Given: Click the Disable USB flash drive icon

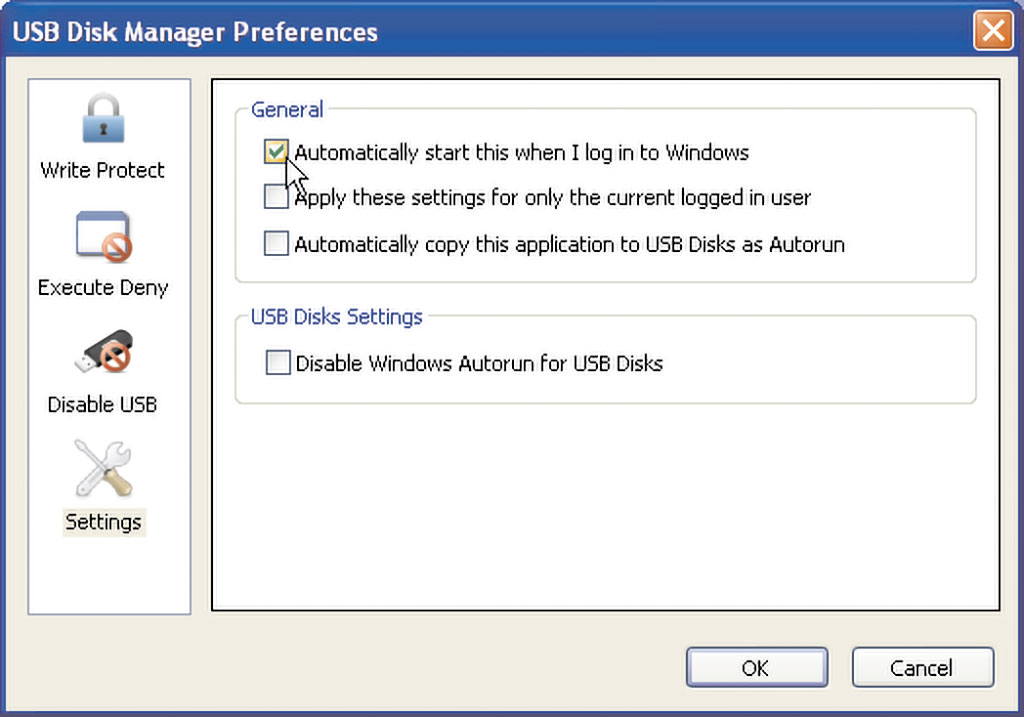Looking at the screenshot, I should [x=104, y=352].
